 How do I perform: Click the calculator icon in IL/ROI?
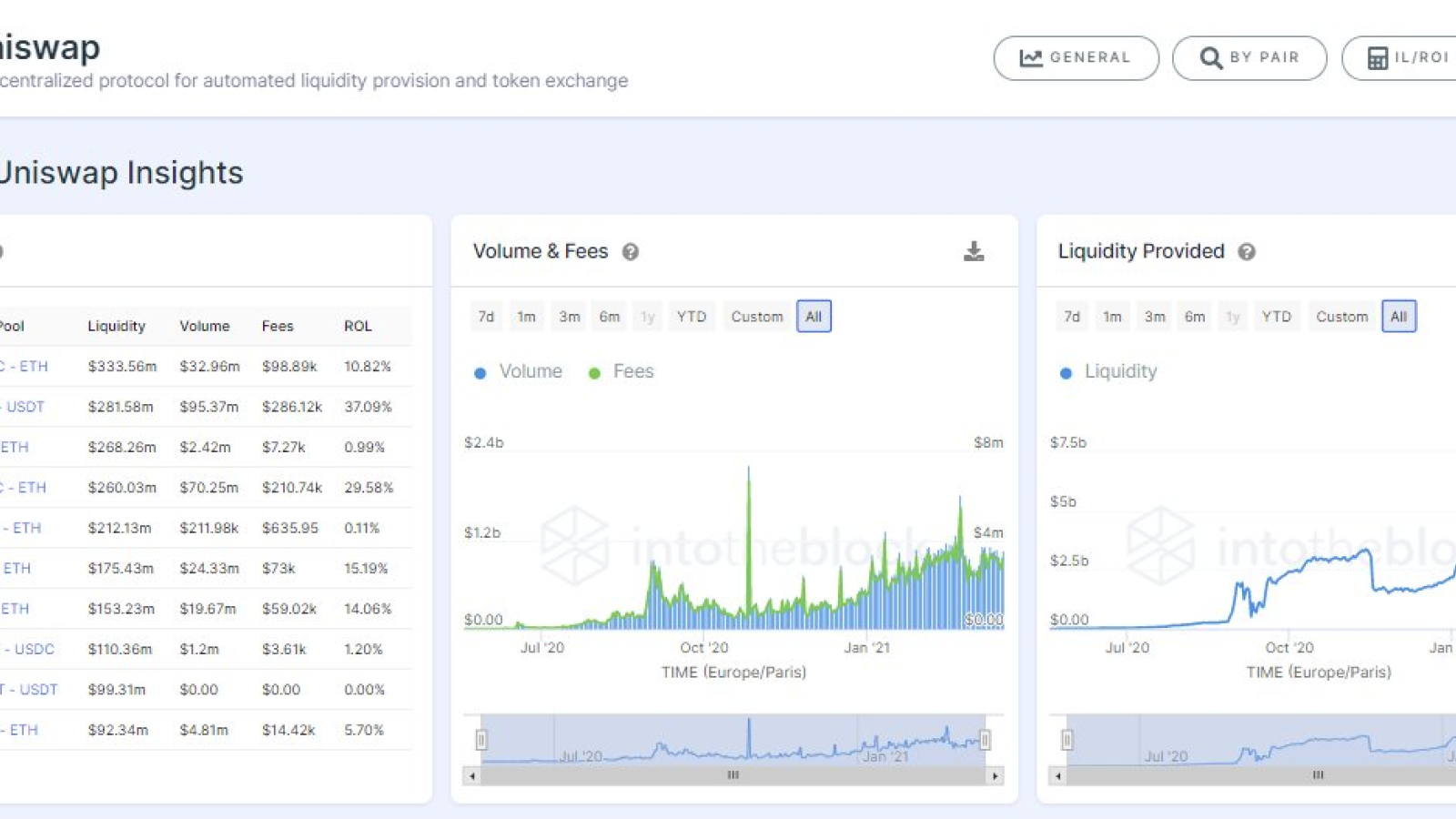(1378, 58)
